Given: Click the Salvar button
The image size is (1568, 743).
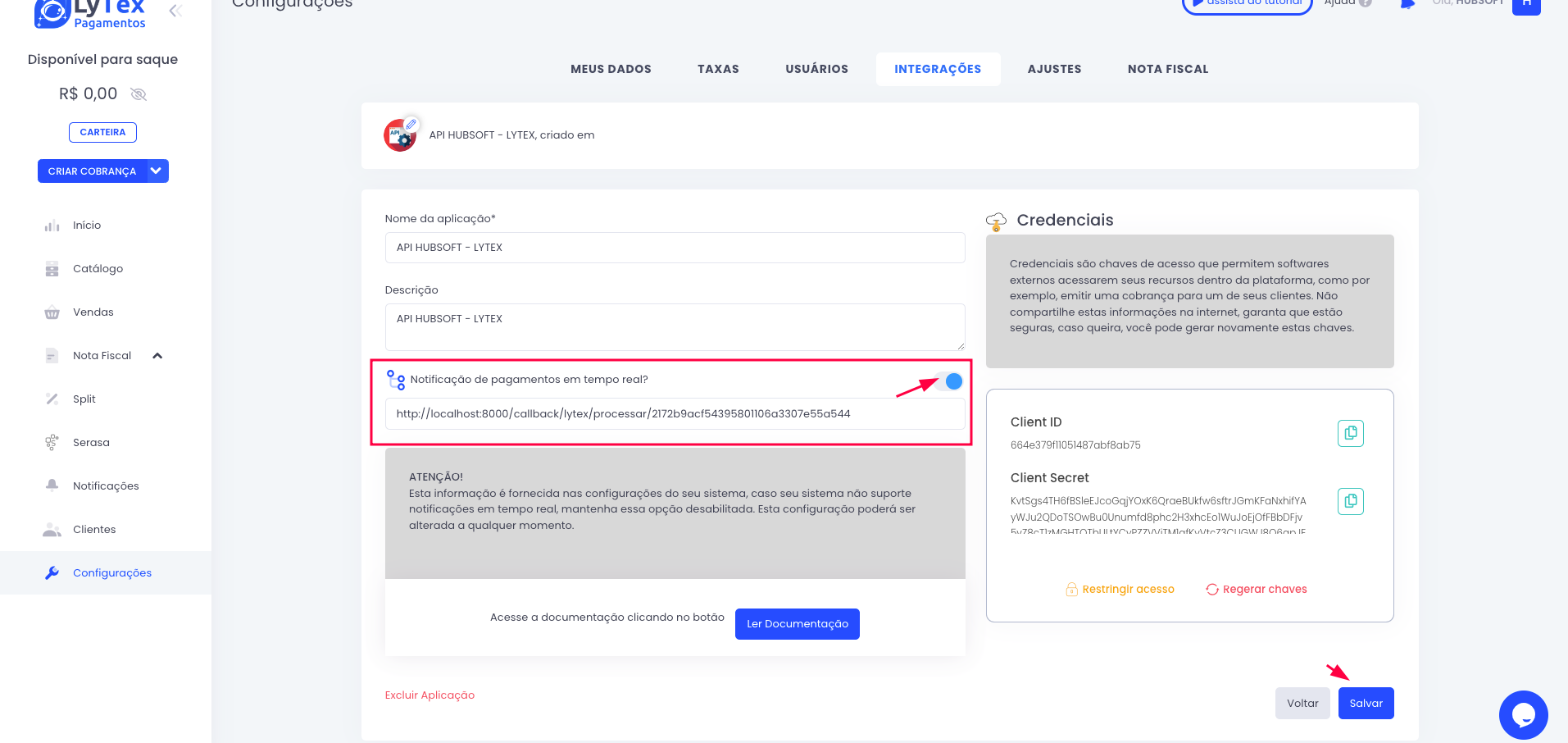Looking at the screenshot, I should tap(1366, 704).
